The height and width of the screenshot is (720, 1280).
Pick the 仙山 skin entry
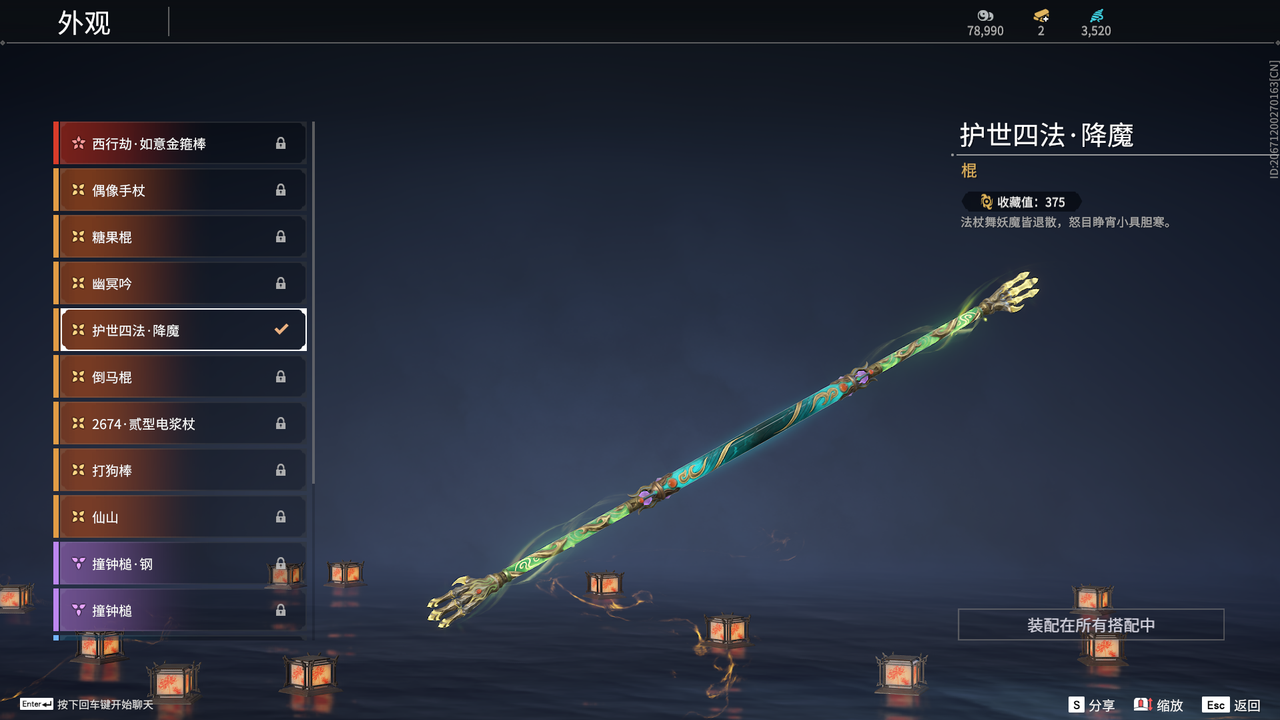coord(180,517)
